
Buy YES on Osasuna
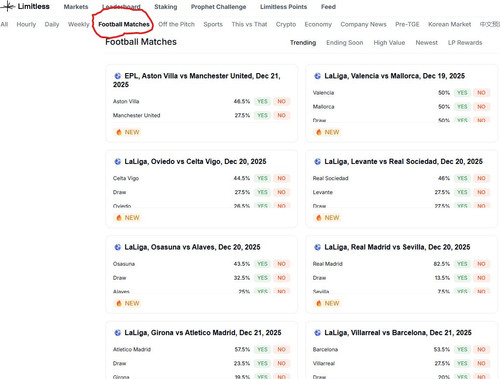262,264
